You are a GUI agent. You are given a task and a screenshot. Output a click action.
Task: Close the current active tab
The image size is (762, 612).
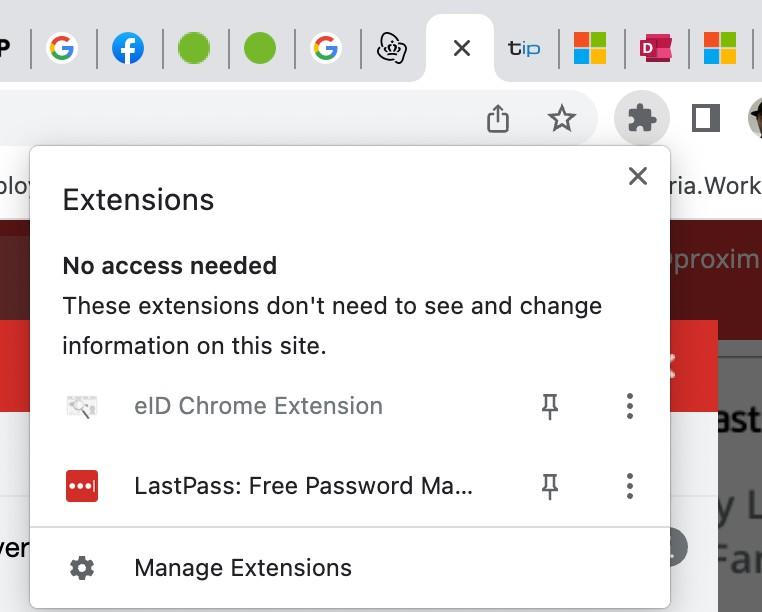coord(461,48)
